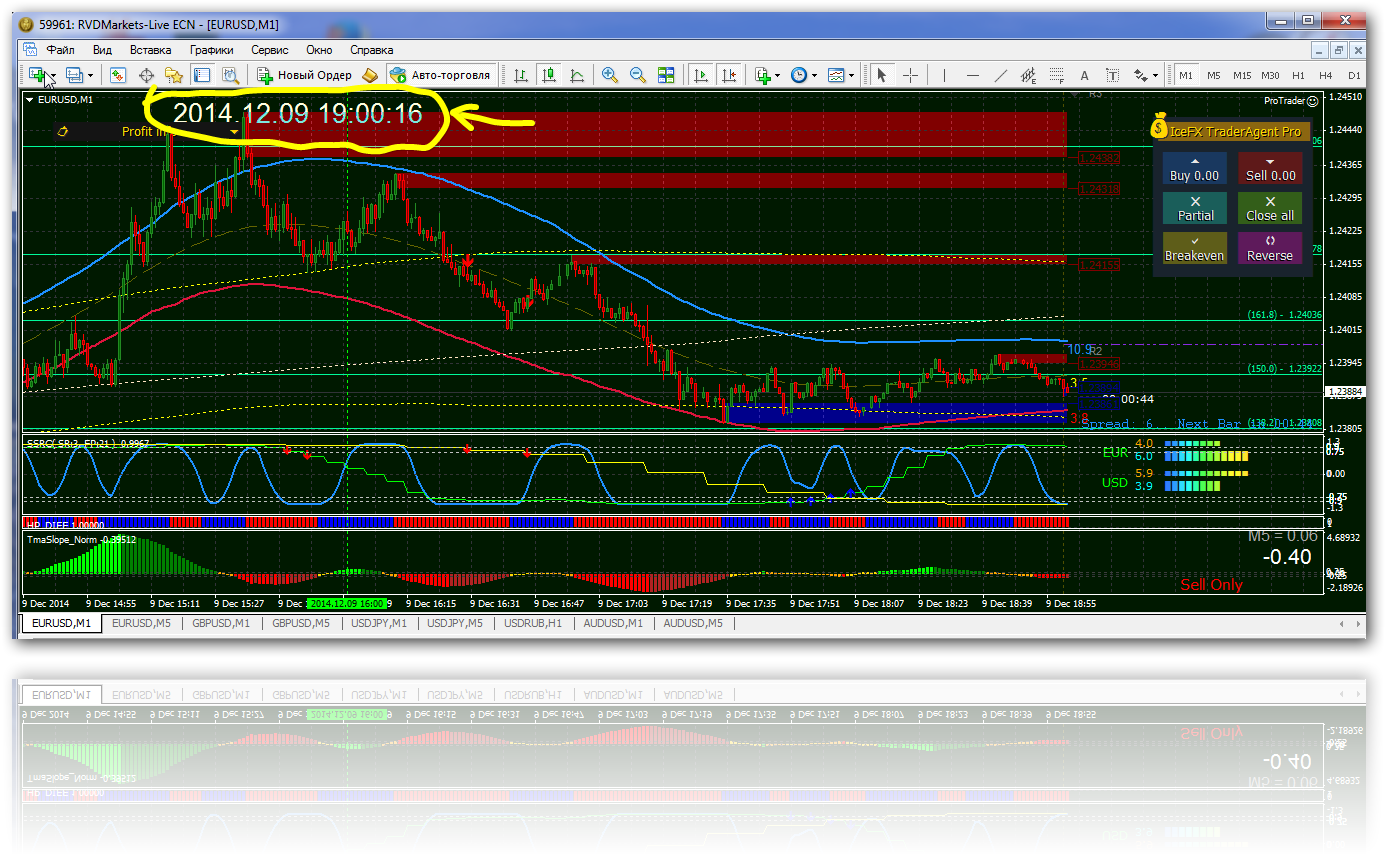Open the indicators list icon
1386x856 pixels.
[x=762, y=75]
